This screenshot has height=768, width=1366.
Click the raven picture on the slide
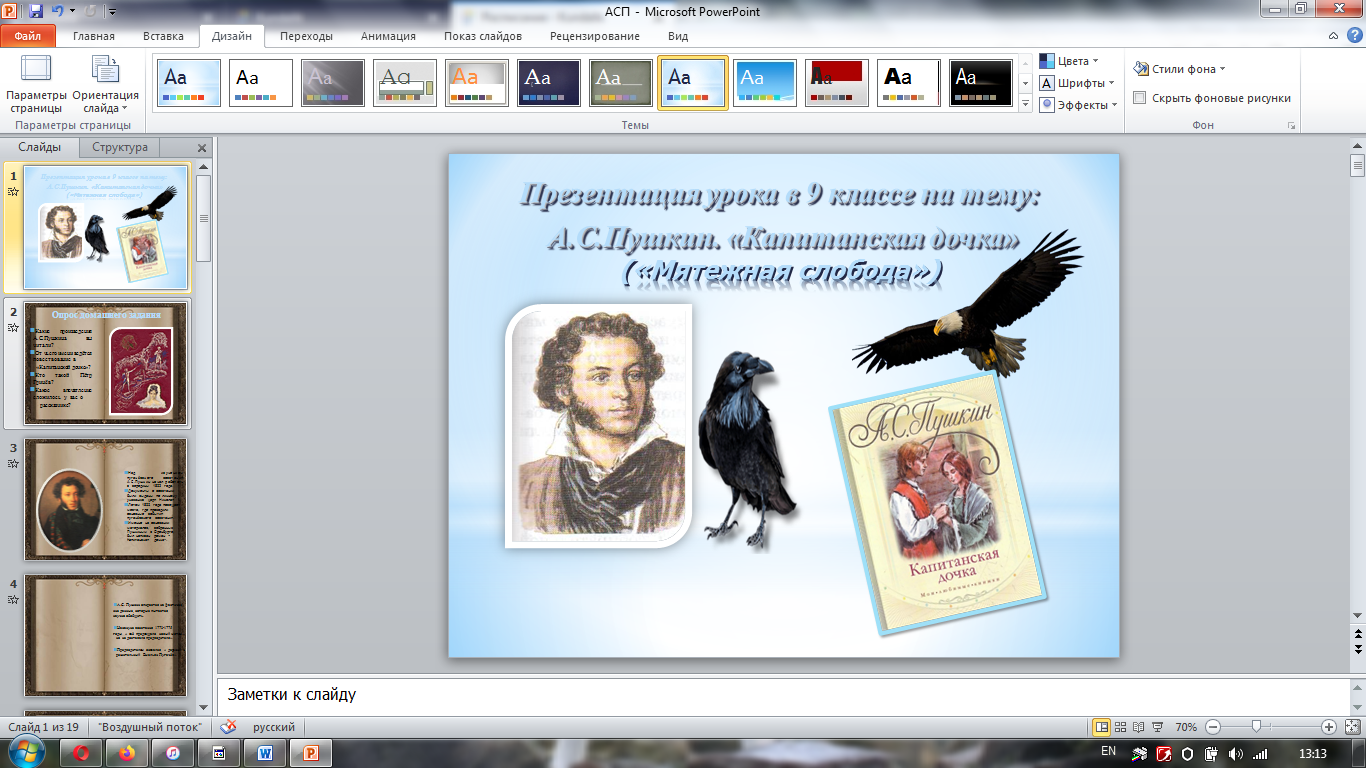748,449
